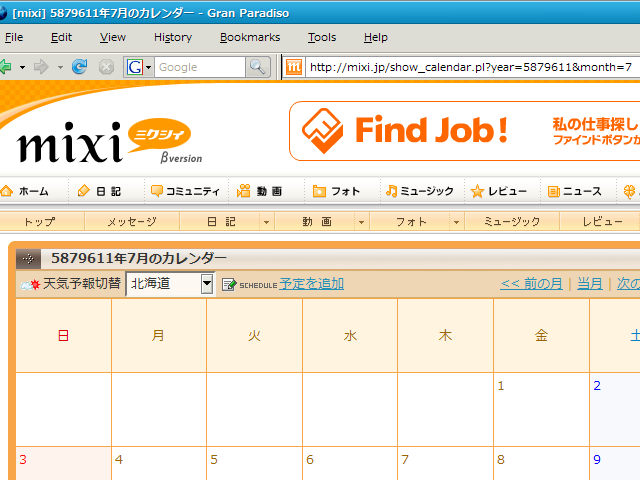Go to previous month via << 前の月
The height and width of the screenshot is (480, 640).
pyautogui.click(x=531, y=283)
